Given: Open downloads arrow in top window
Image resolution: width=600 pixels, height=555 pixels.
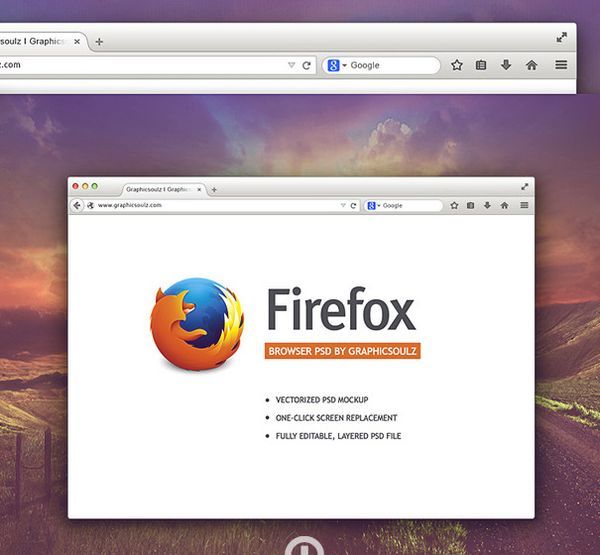Looking at the screenshot, I should click(506, 65).
